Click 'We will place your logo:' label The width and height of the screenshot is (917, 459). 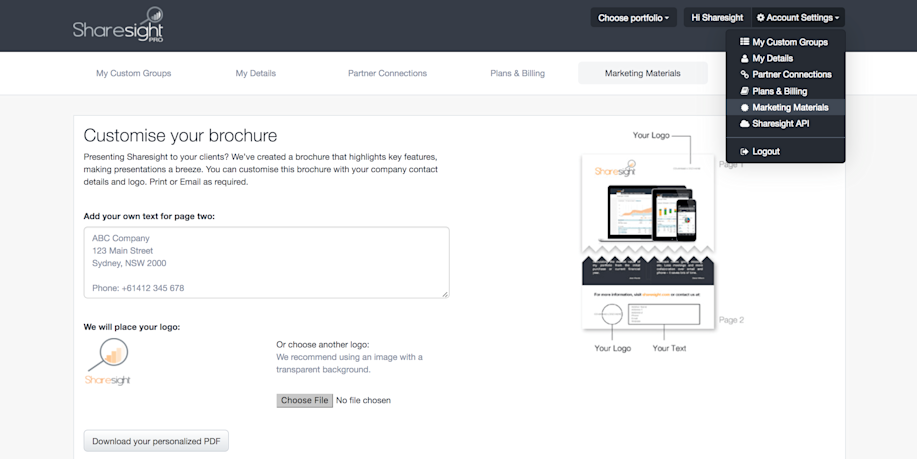coord(132,327)
